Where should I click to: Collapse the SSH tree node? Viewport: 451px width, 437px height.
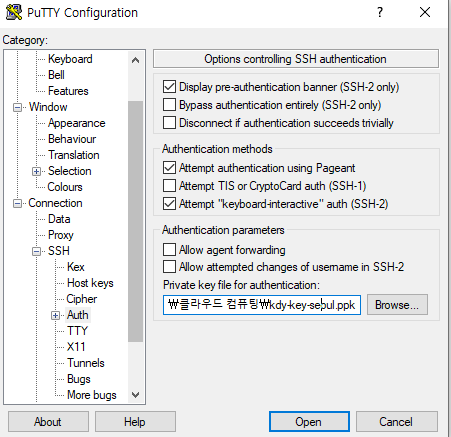point(36,251)
